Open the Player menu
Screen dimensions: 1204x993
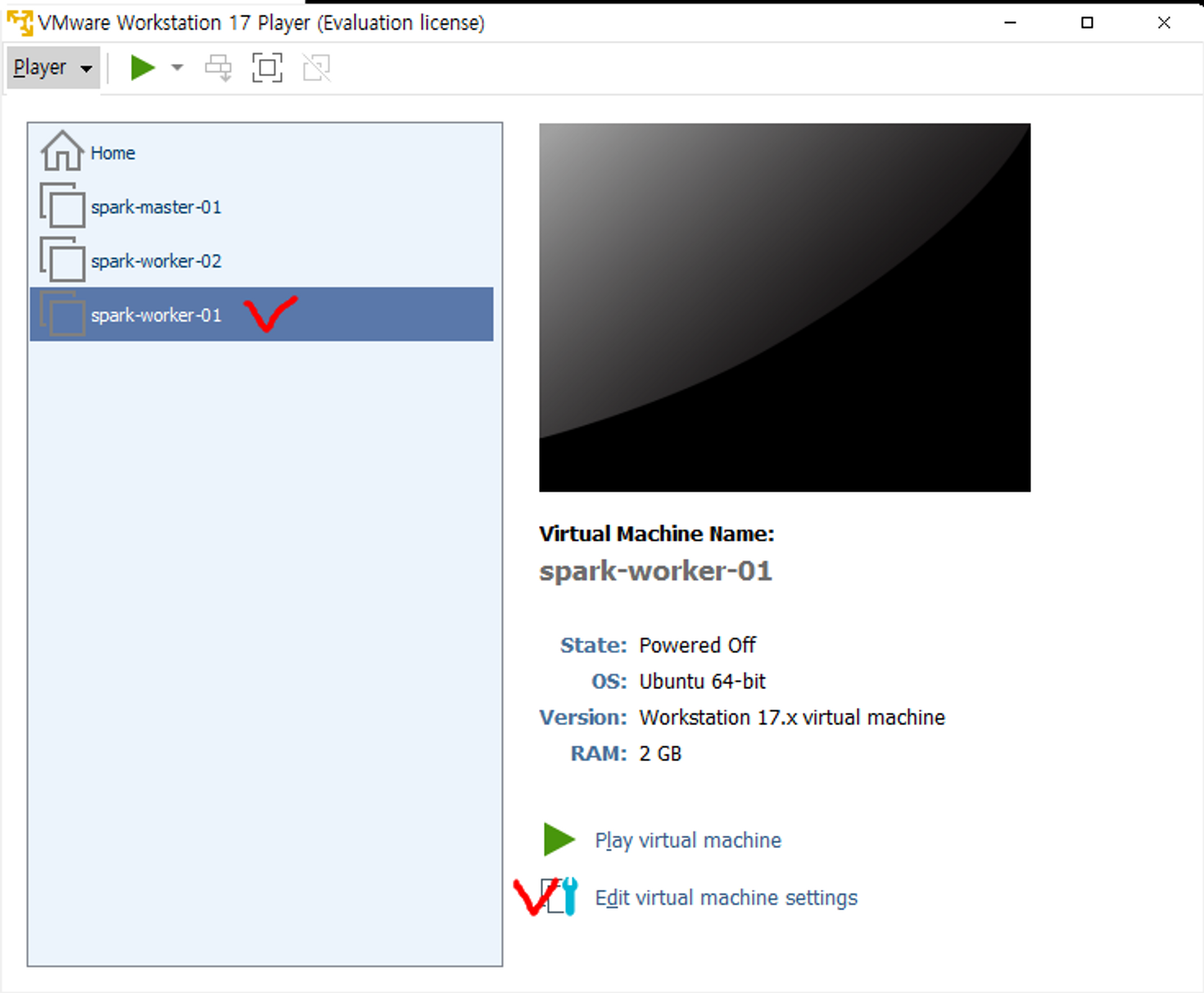pyautogui.click(x=53, y=68)
